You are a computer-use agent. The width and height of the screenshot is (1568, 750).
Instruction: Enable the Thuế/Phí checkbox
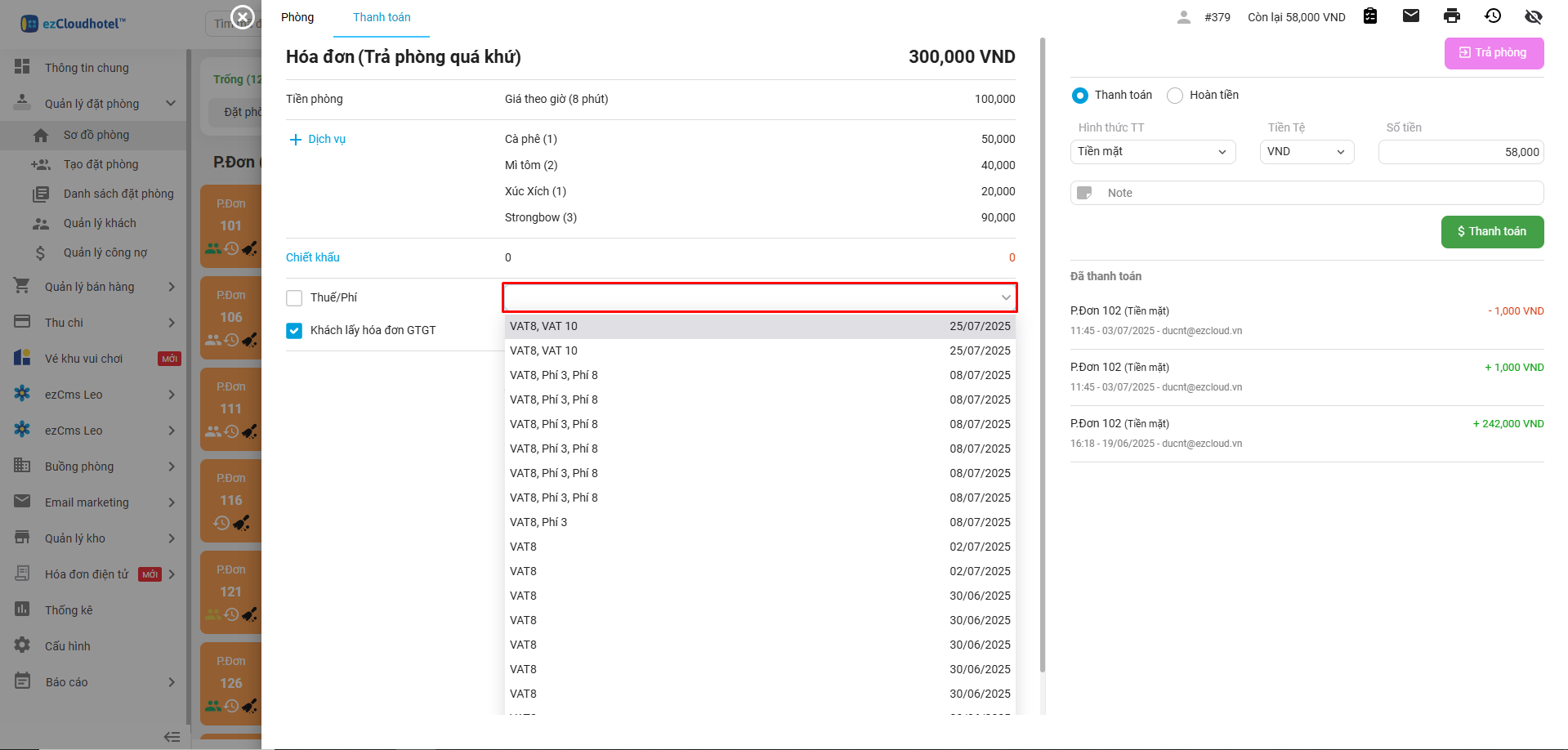pos(294,298)
